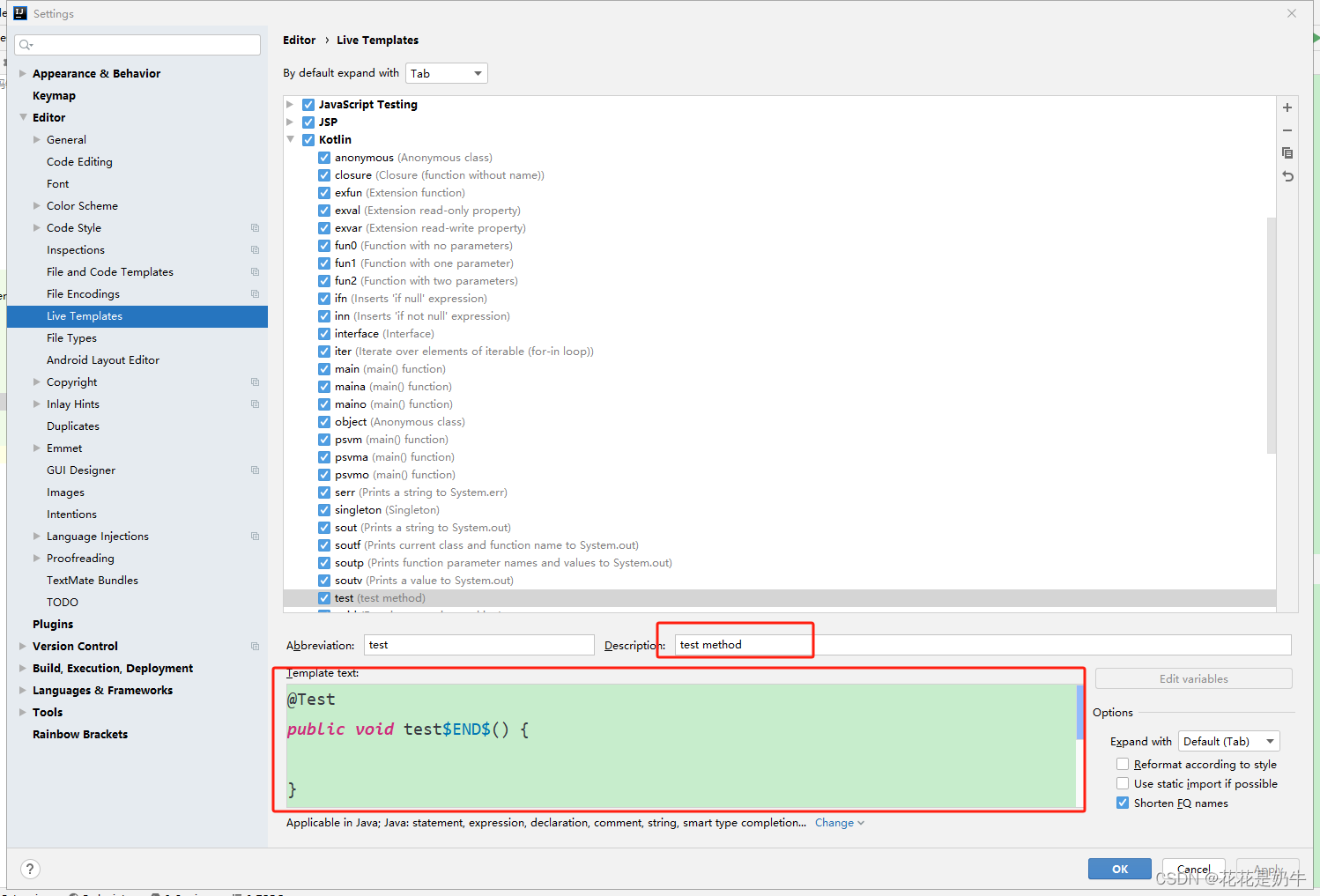This screenshot has width=1320, height=896.
Task: Uncheck the sout template checkbox
Action: [x=324, y=528]
